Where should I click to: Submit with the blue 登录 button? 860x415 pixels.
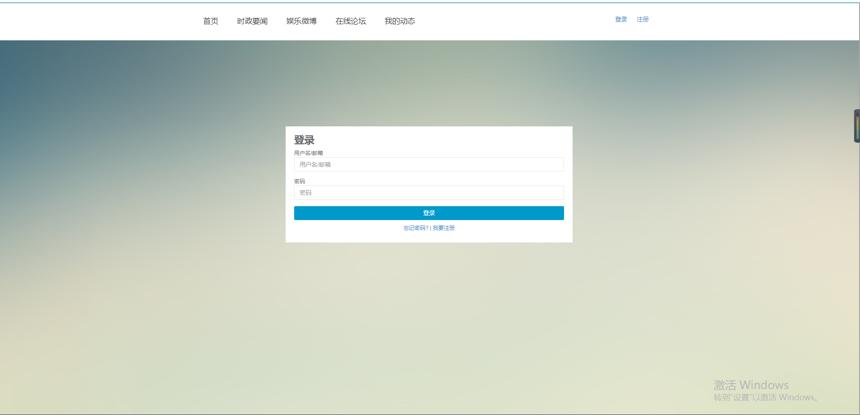[429, 213]
